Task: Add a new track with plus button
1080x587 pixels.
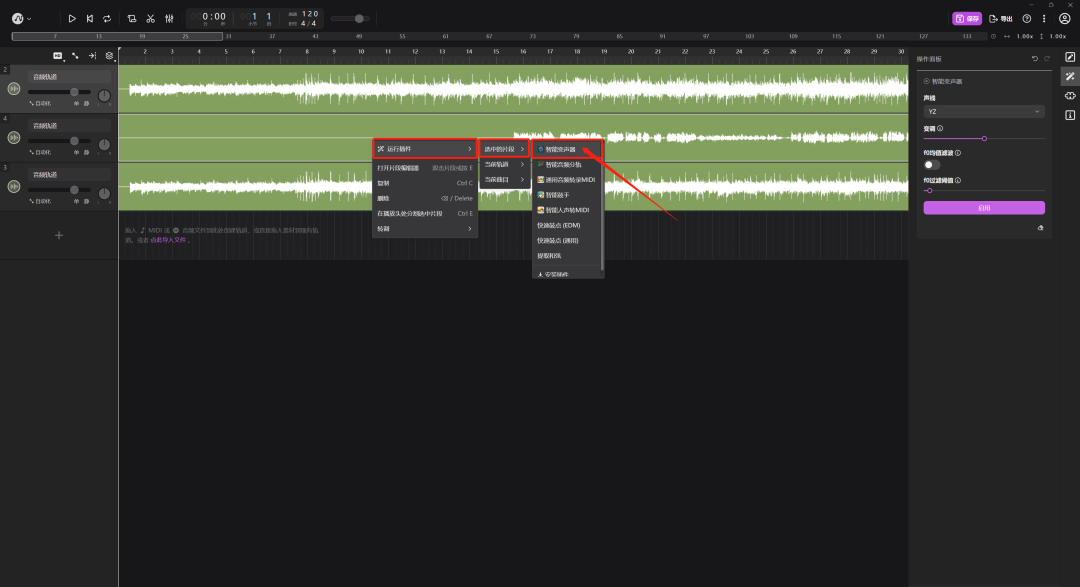Action: [59, 236]
